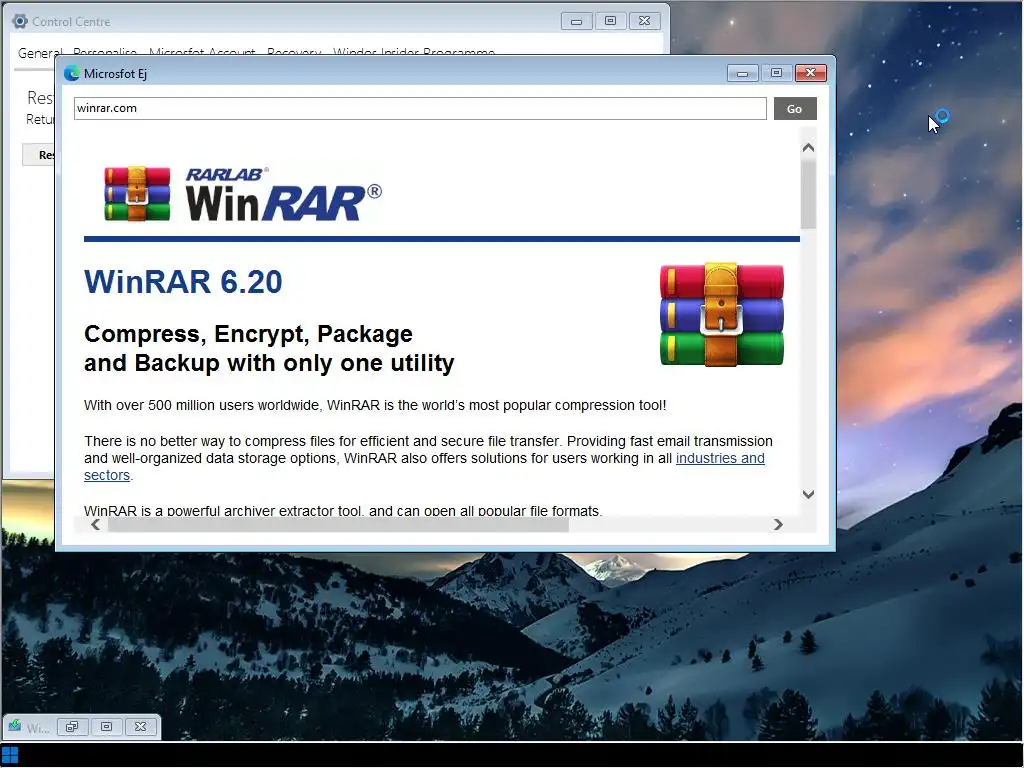
Task: Follow the 'industries and sectors' link
Action: point(720,458)
